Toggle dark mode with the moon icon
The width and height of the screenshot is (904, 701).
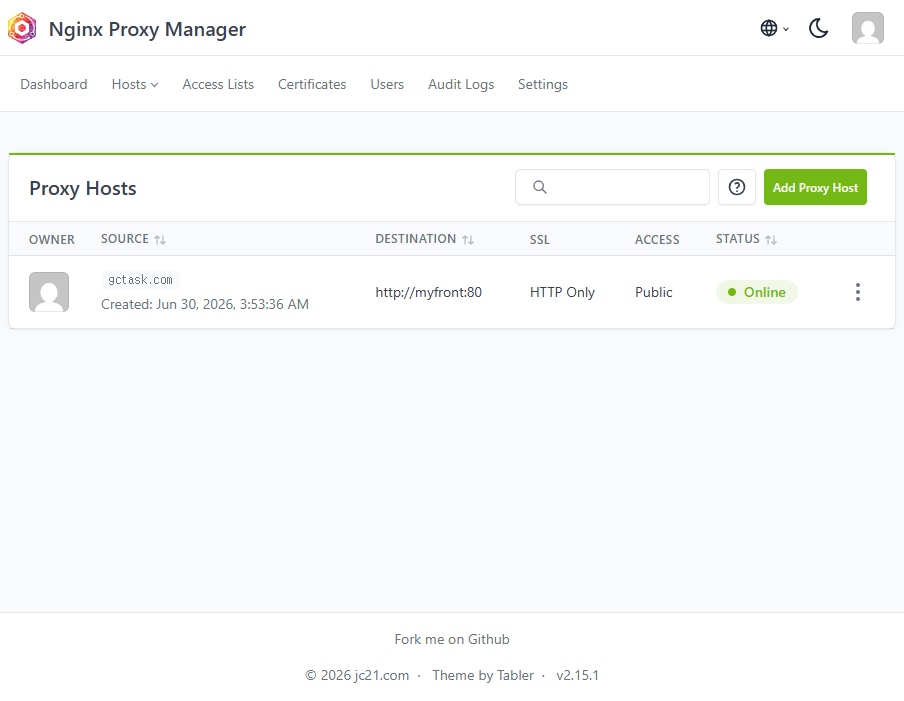818,28
